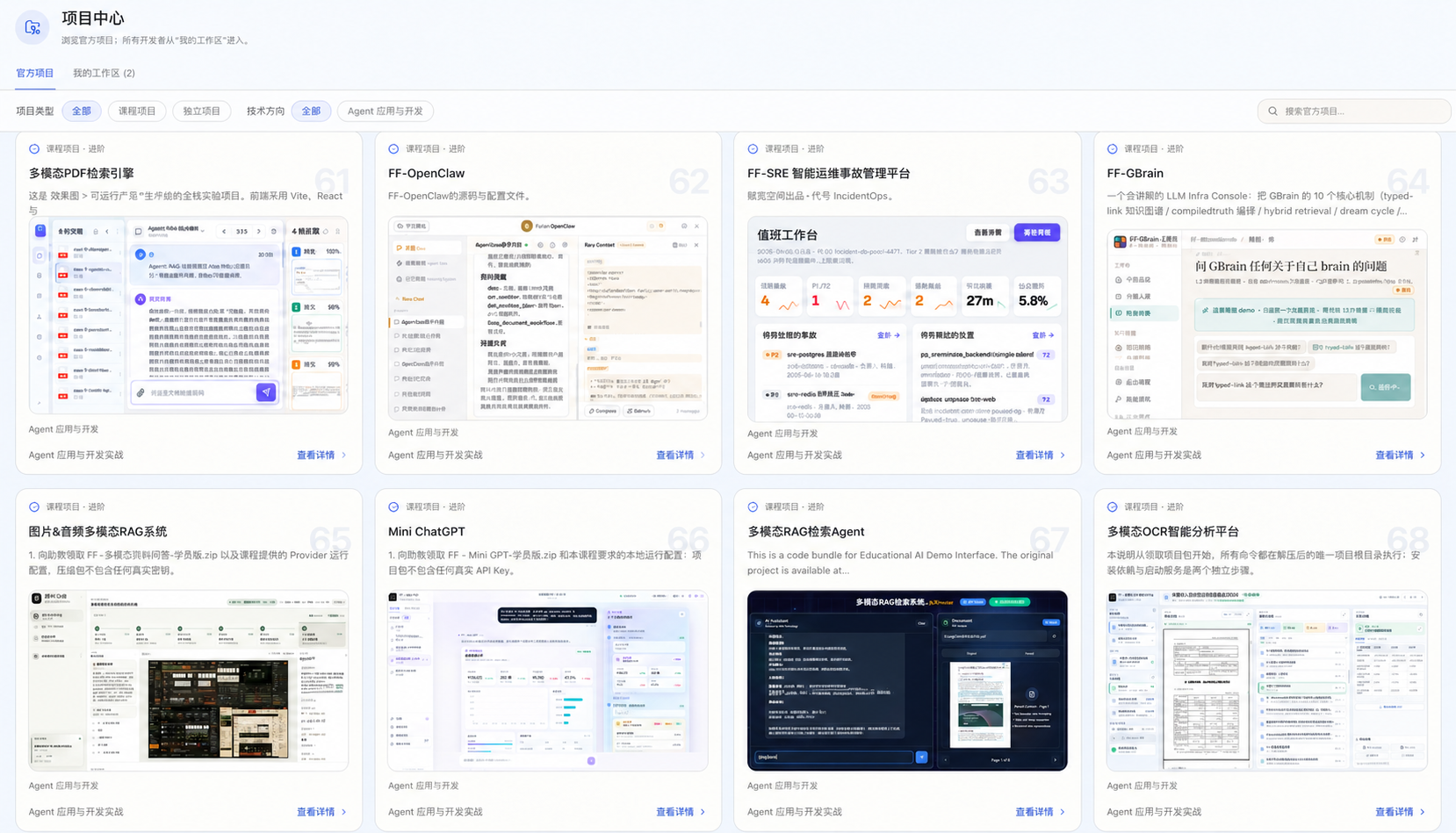This screenshot has width=1456, height=833.
Task: Open the Mini ChatGPT preview thumbnail
Action: tap(548, 680)
